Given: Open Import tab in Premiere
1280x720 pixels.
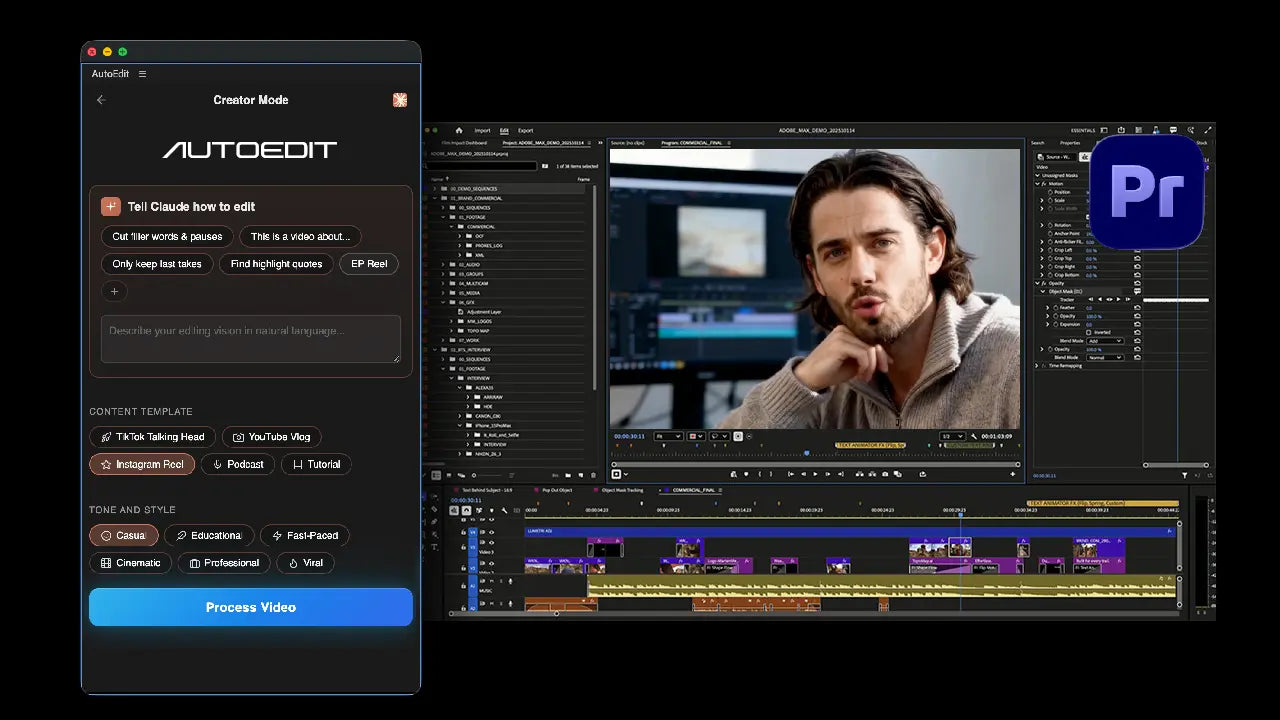Looking at the screenshot, I should click(482, 130).
